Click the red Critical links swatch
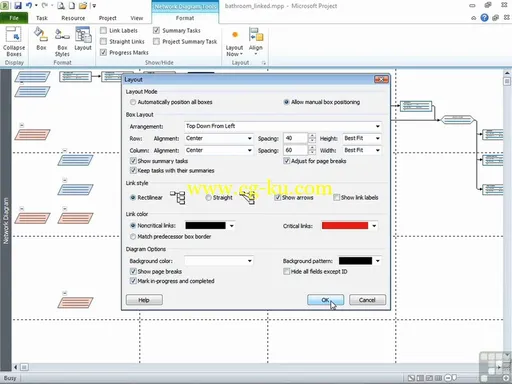Screen dimensions: 512x384 345,226
